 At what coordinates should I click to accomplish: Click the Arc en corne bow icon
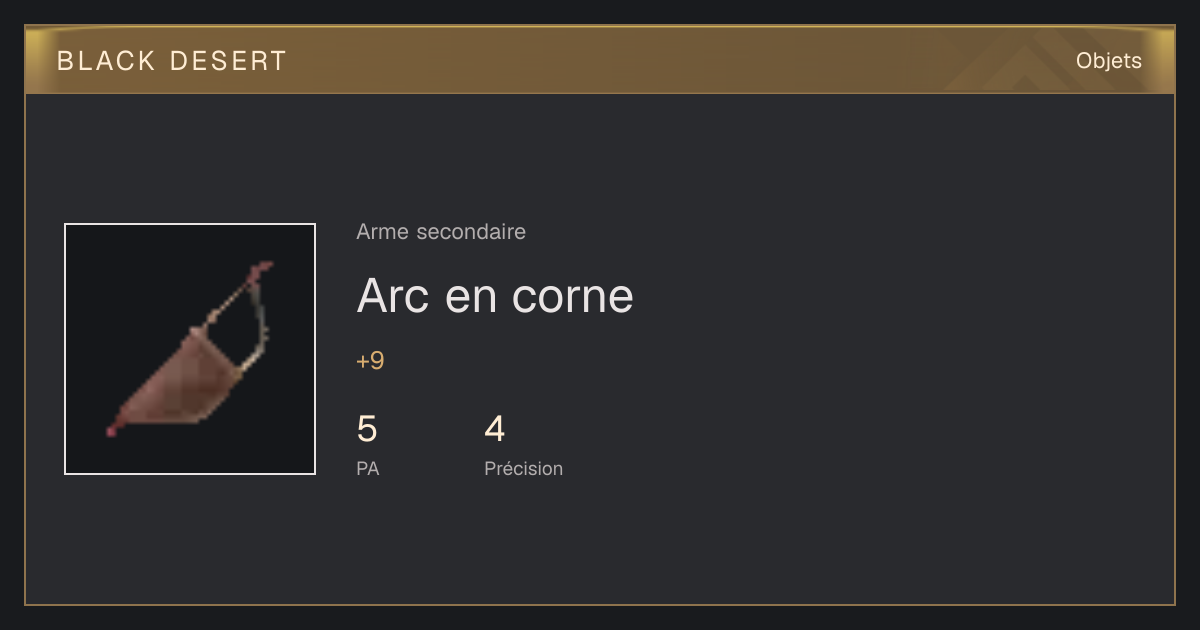[190, 349]
